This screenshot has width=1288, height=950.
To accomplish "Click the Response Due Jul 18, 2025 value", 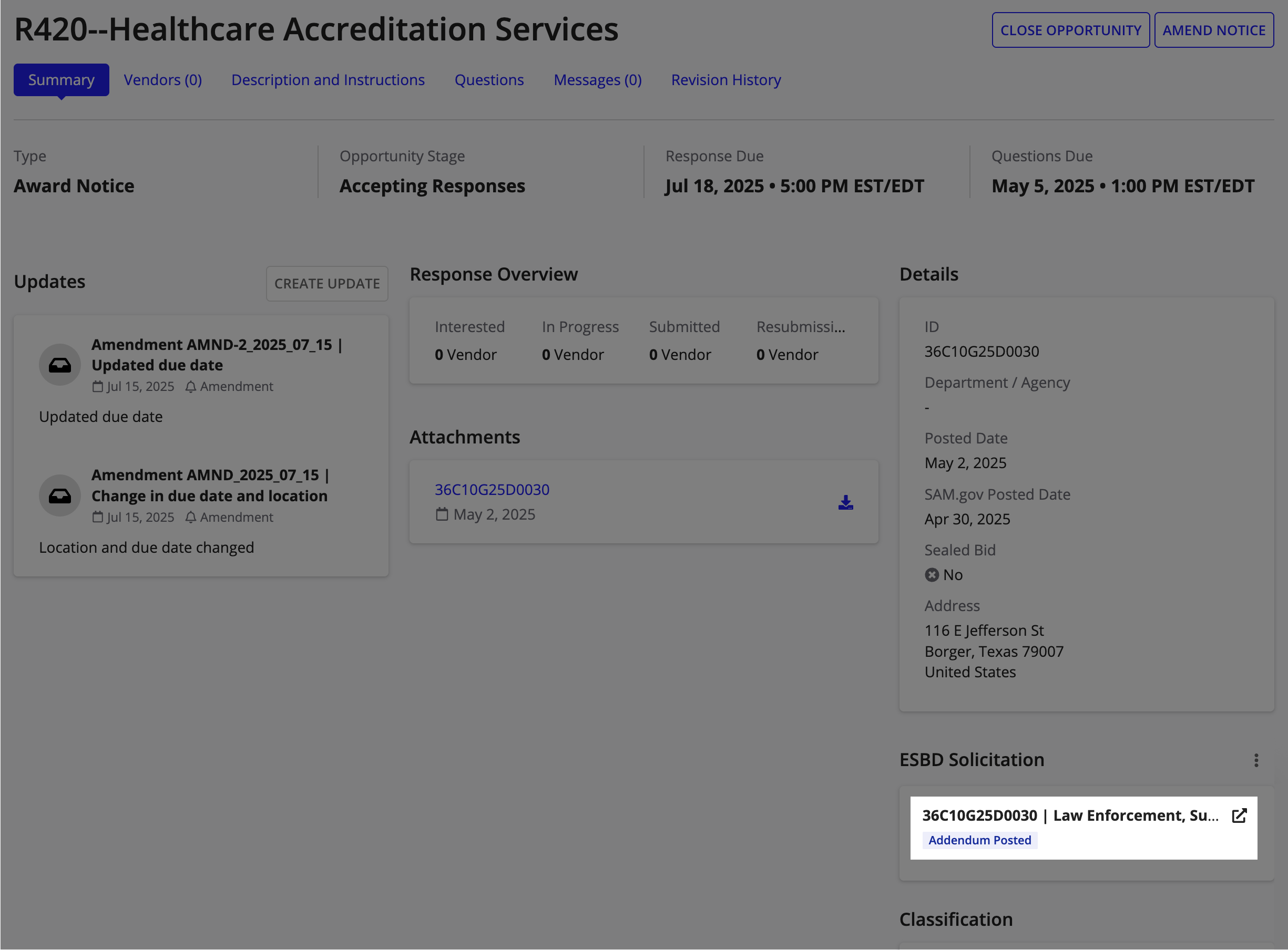I will 794,186.
